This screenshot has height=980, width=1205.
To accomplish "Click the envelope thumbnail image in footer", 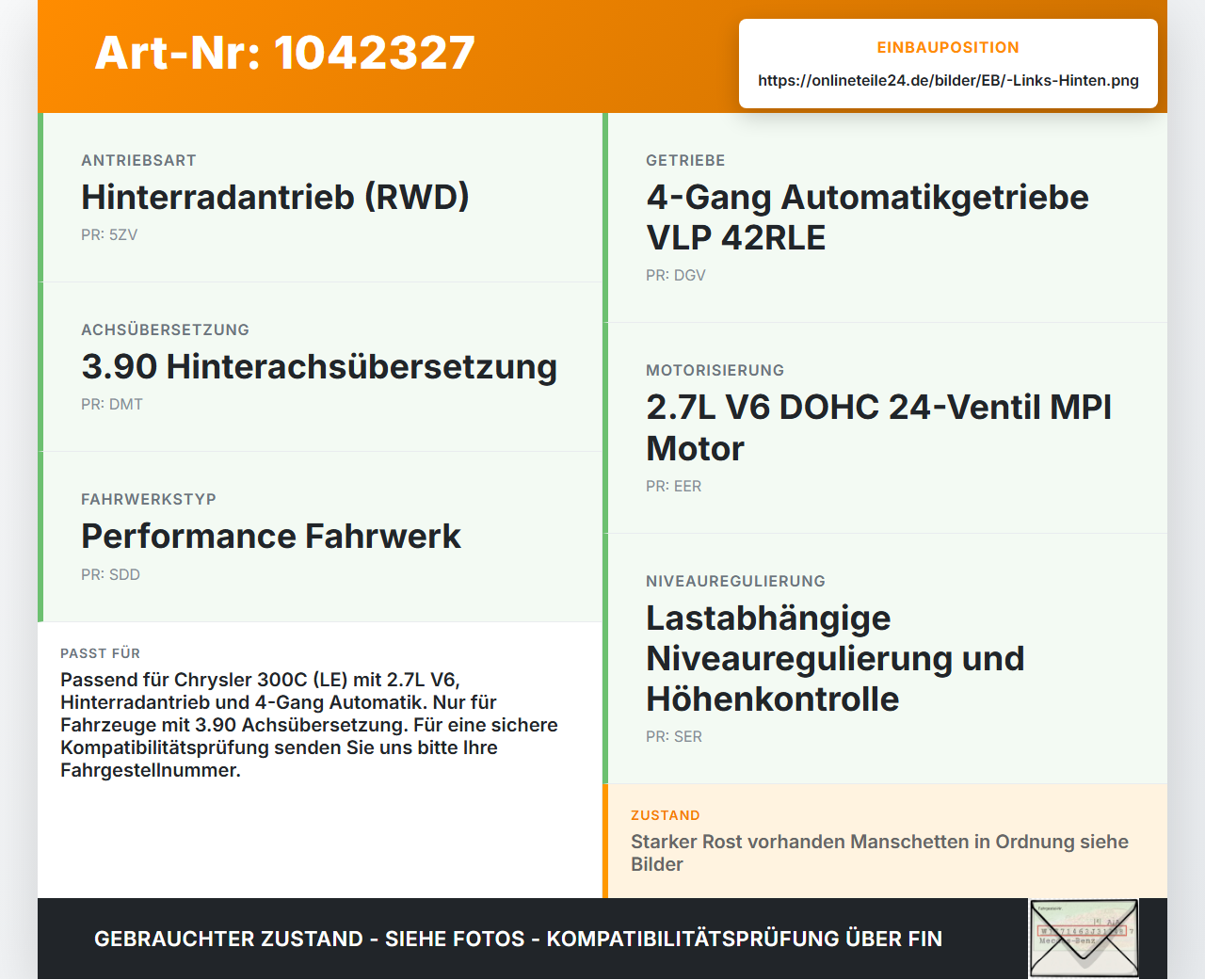I will click(x=1084, y=939).
